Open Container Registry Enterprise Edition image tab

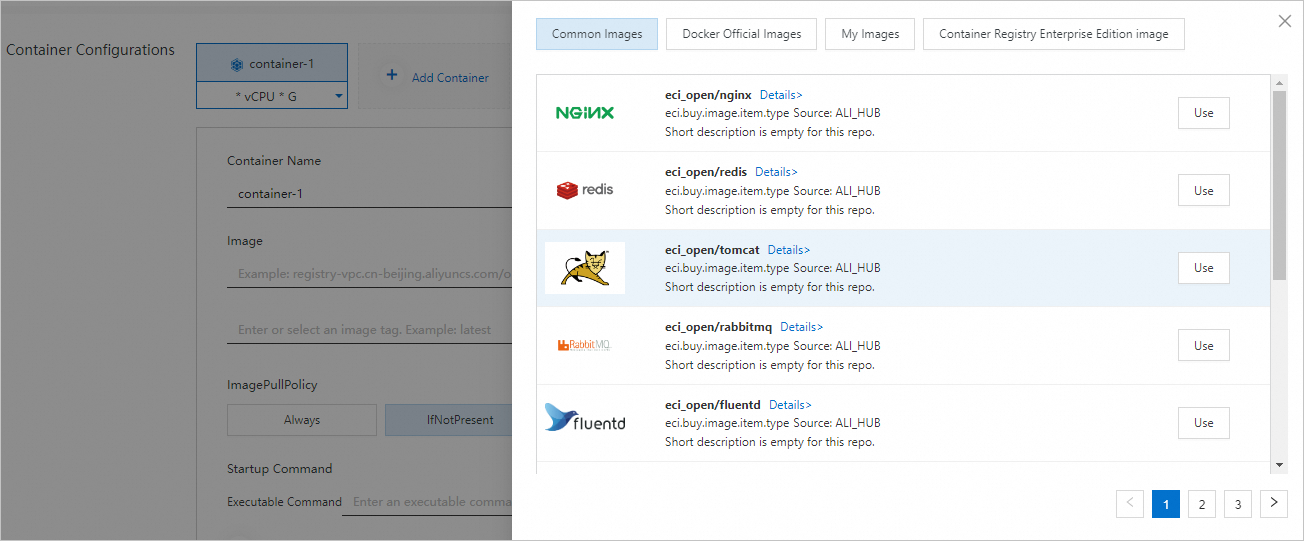click(1054, 34)
